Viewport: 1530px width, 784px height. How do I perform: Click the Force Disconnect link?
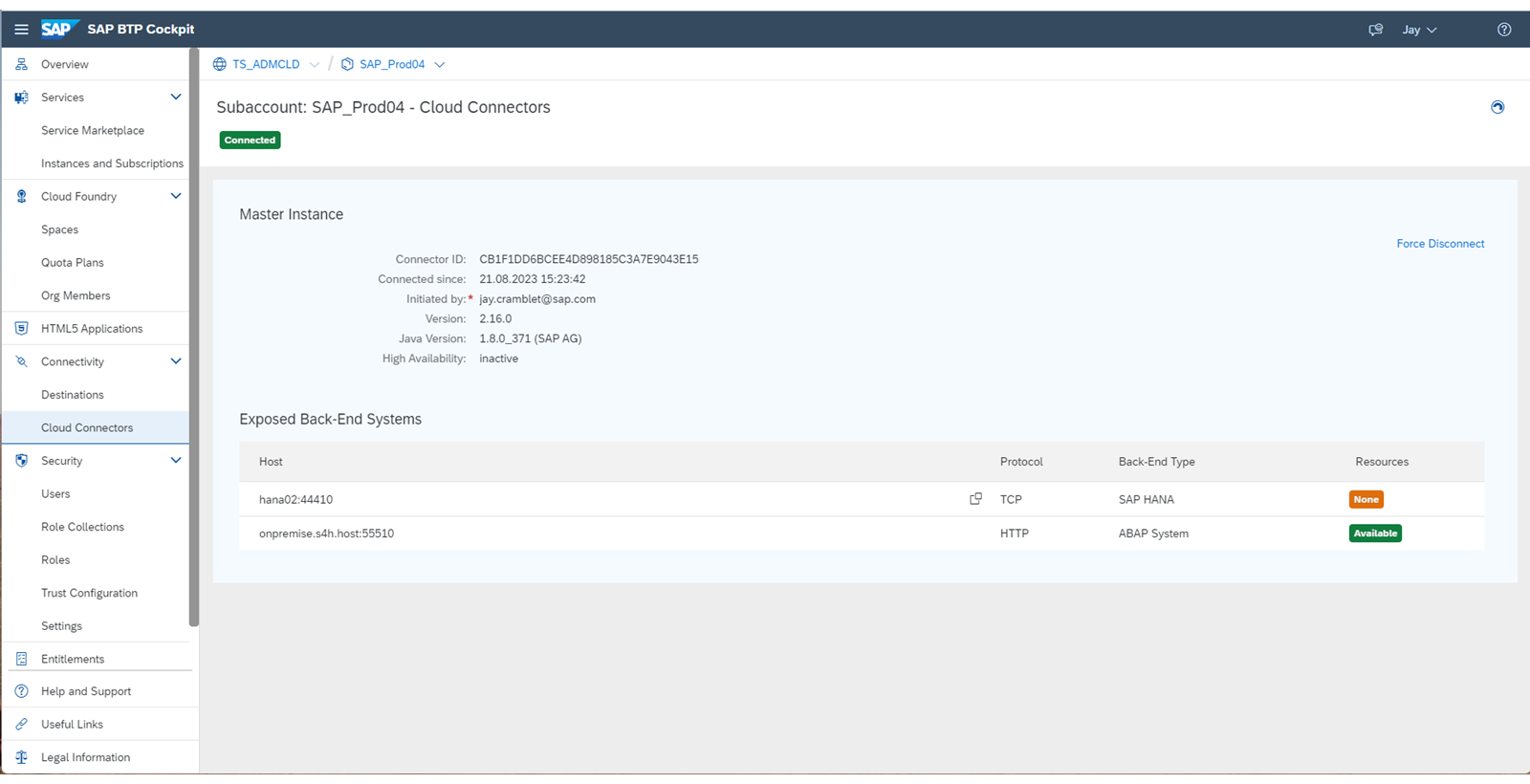click(x=1440, y=244)
